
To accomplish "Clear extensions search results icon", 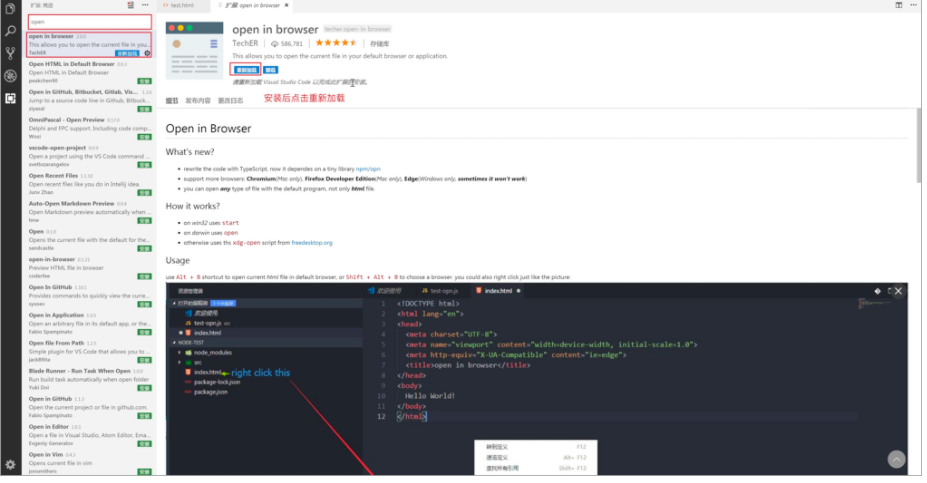I will tap(131, 5).
